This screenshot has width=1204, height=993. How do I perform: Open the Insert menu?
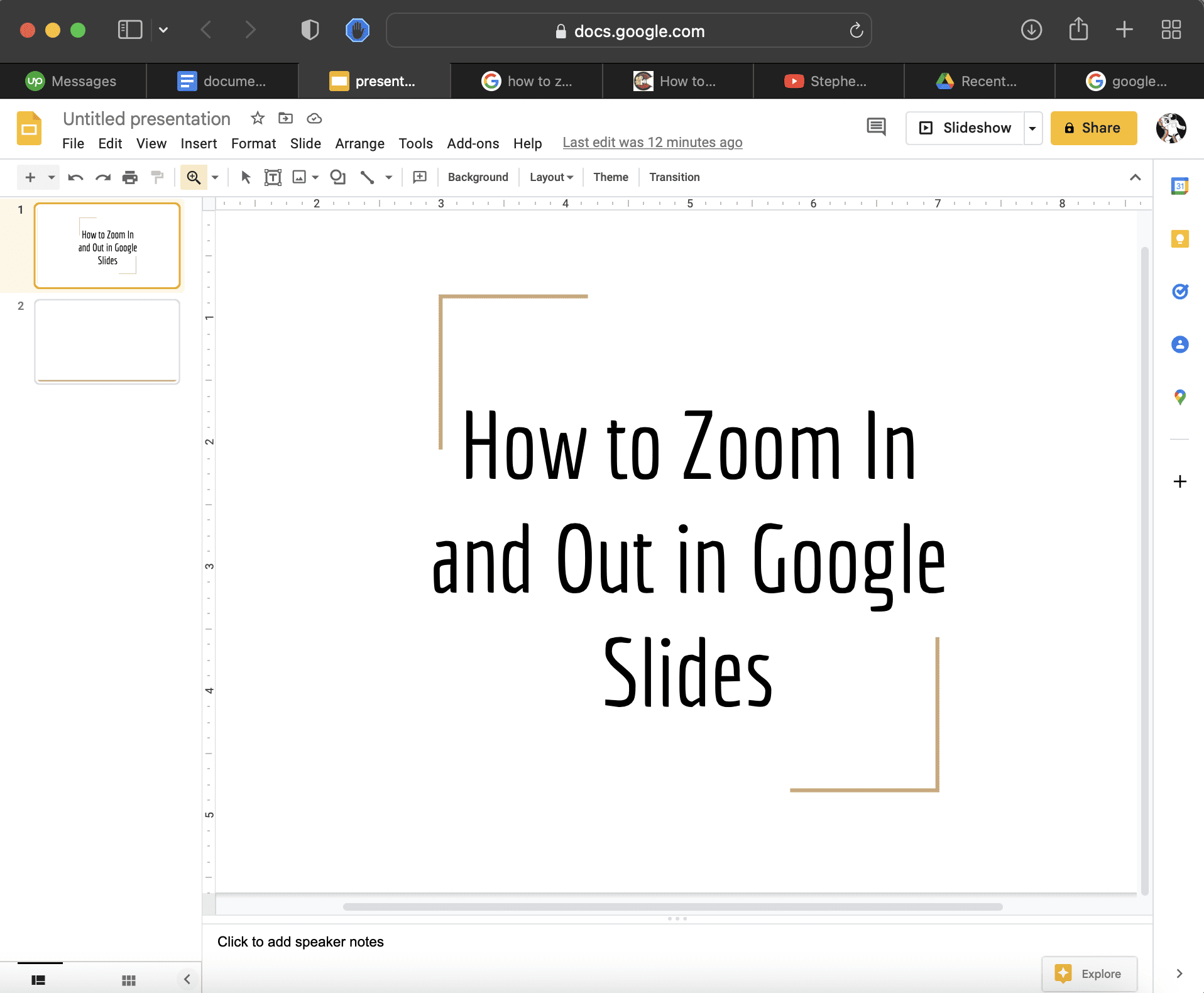(x=199, y=143)
